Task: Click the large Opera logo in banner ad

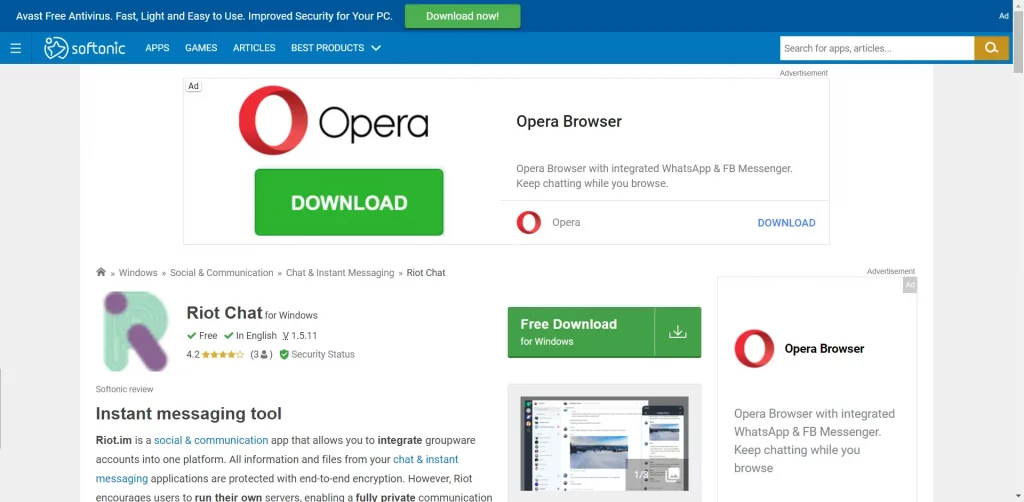Action: pos(333,121)
